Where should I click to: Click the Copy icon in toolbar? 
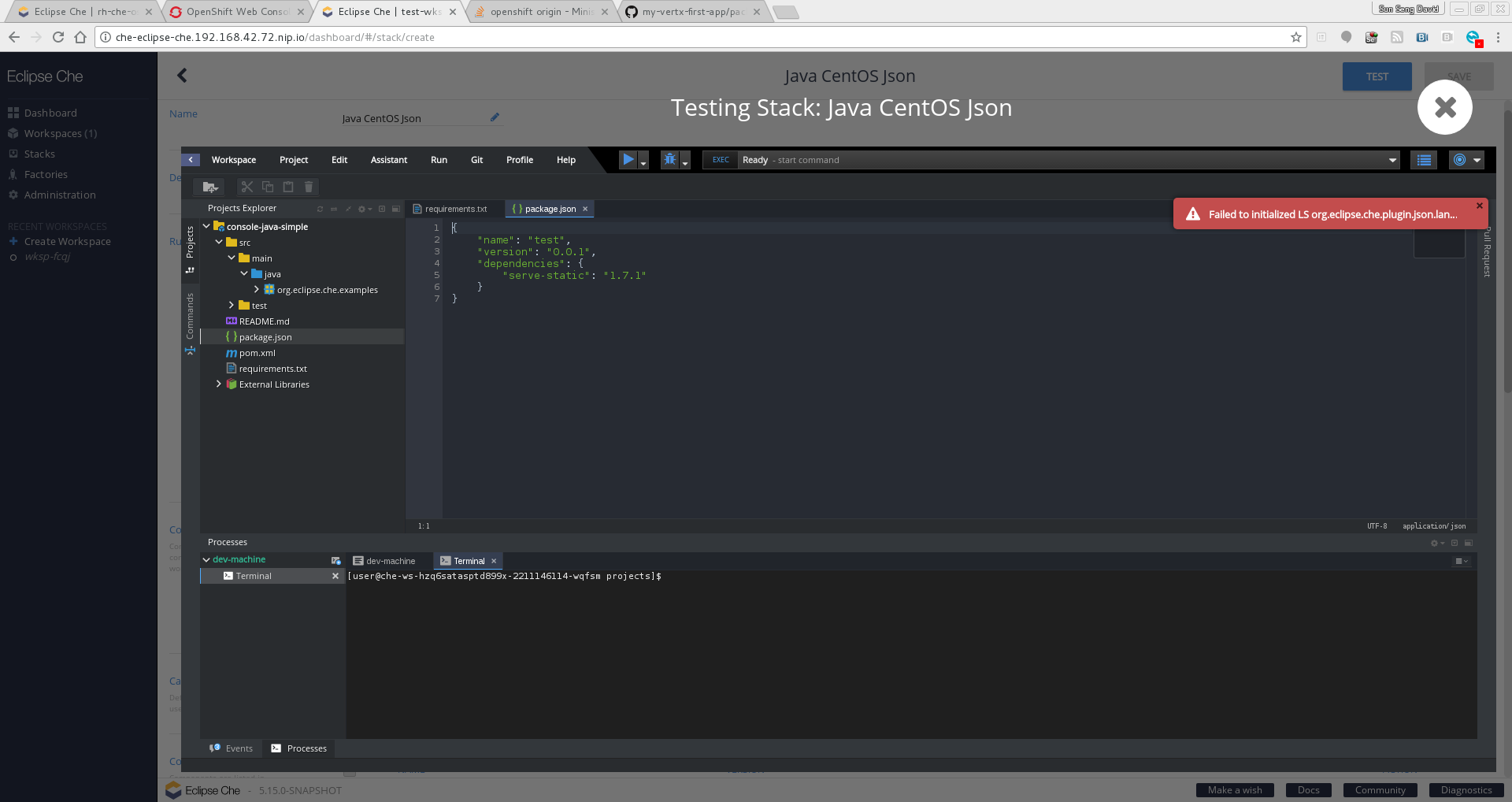point(268,187)
